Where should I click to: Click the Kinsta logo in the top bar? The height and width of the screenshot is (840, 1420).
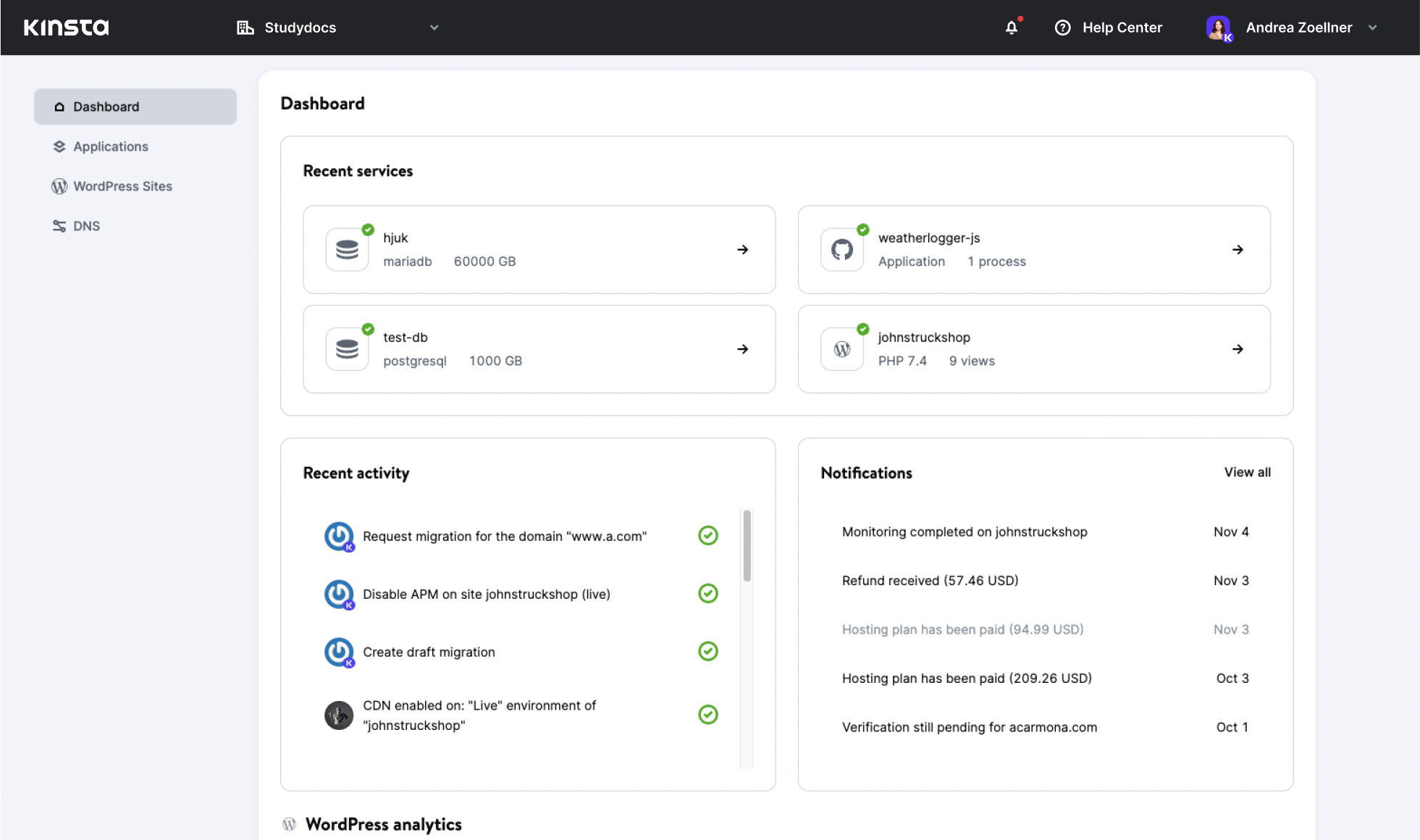66,27
